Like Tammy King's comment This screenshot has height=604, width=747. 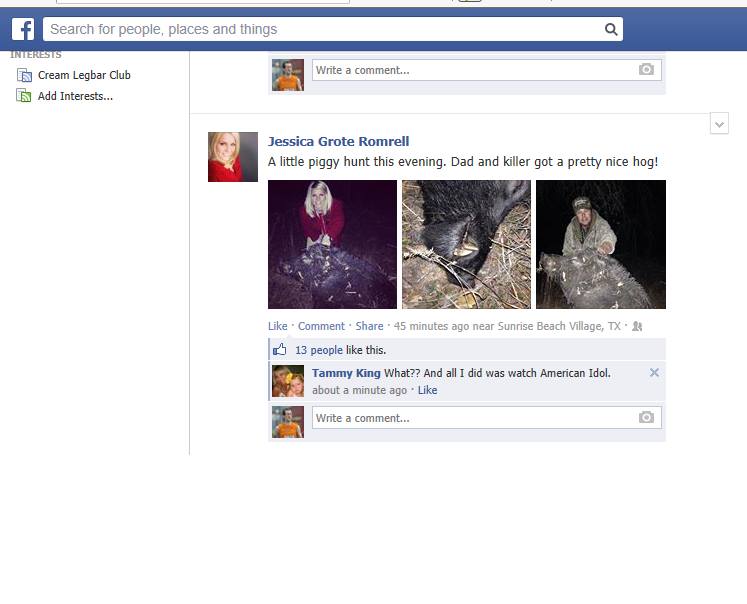coord(427,390)
